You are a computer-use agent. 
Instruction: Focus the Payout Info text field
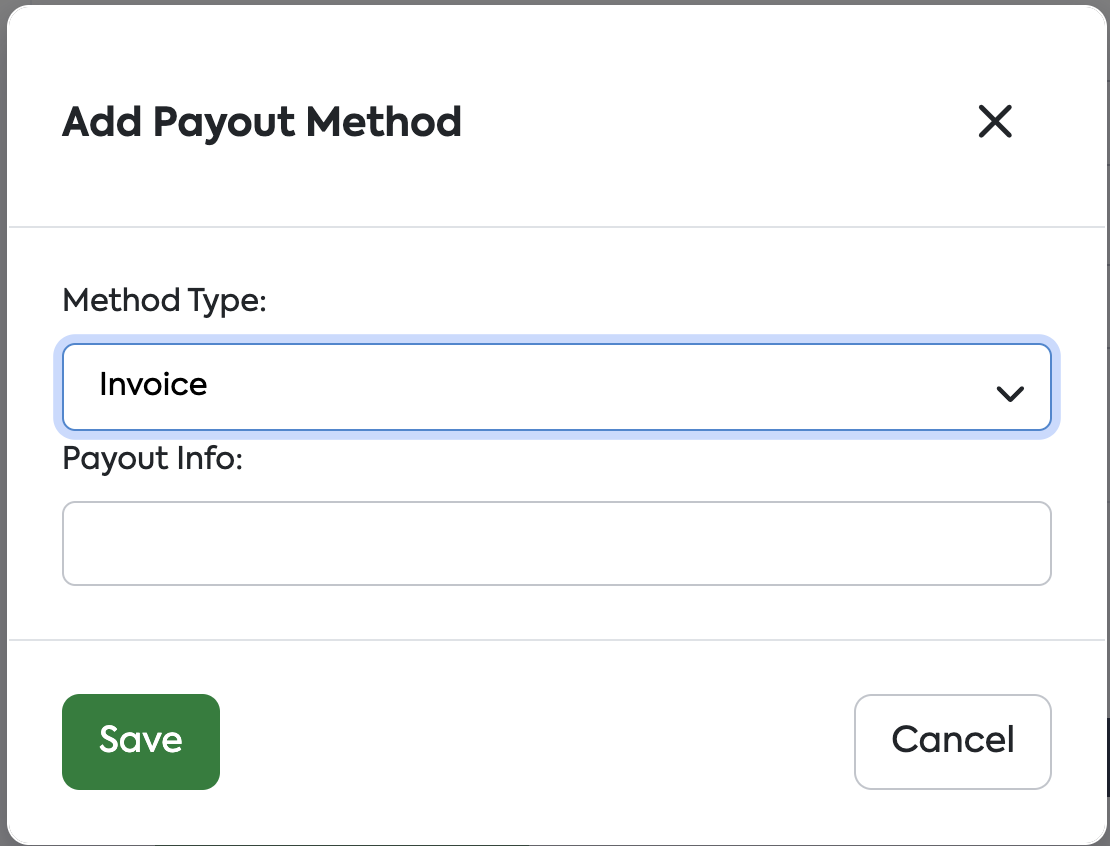[x=556, y=543]
